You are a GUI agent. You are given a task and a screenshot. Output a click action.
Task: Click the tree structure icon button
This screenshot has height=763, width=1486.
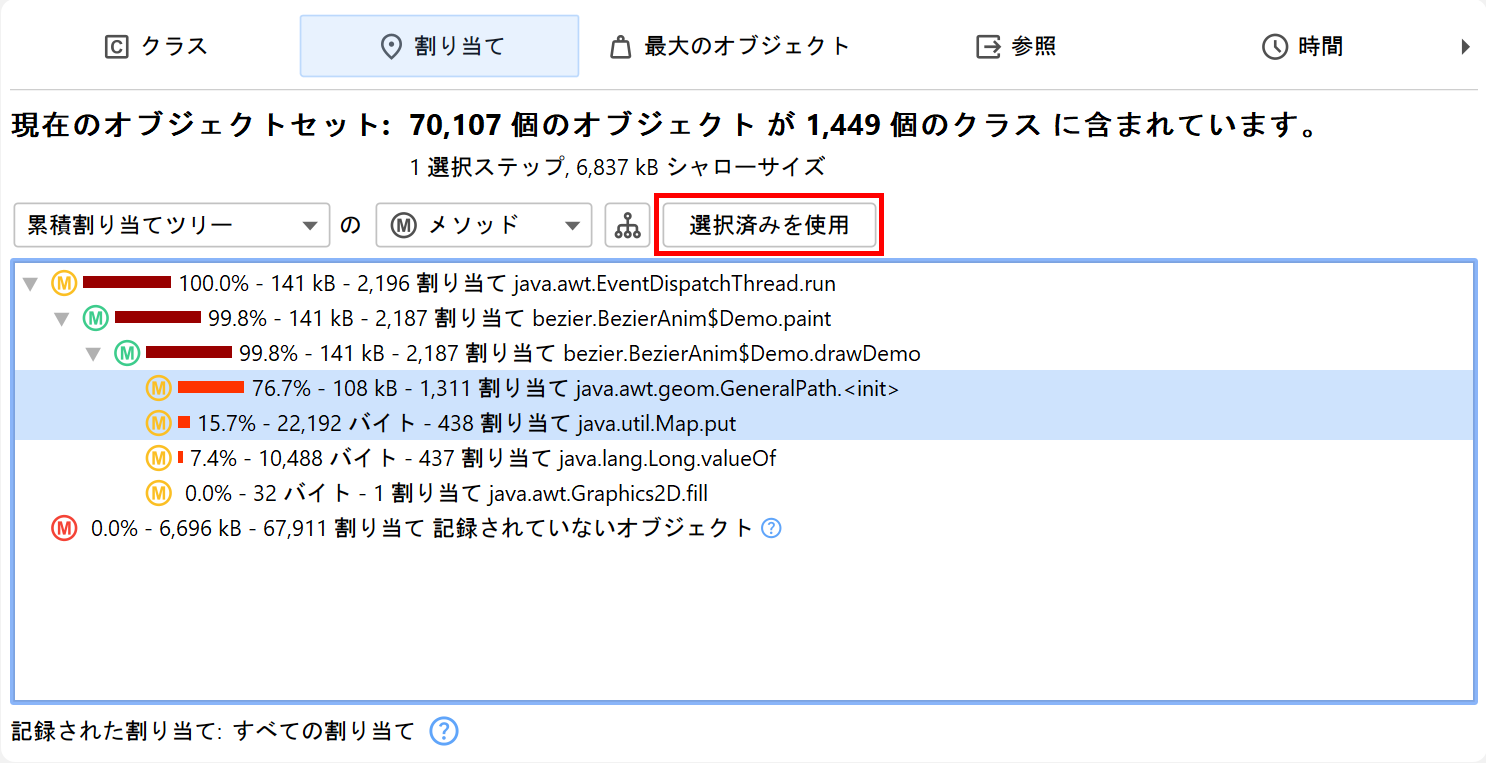pos(628,226)
